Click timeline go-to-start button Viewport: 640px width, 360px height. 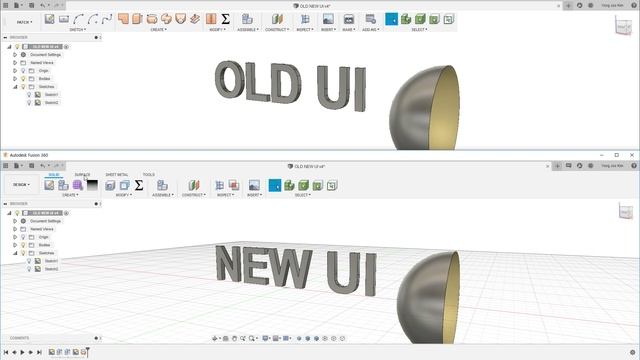click(x=6, y=352)
